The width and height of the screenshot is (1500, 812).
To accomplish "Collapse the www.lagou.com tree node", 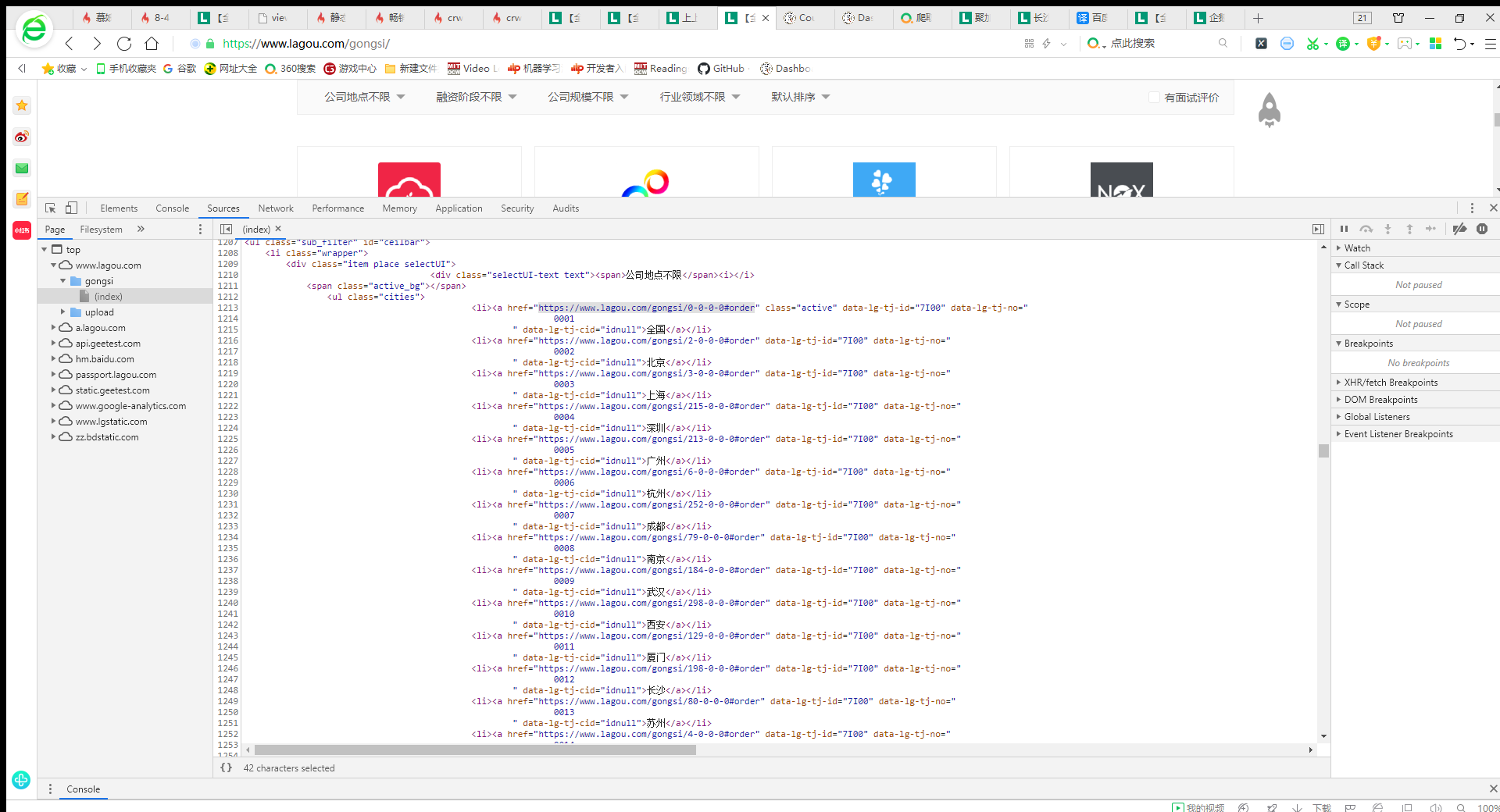I will coord(54,265).
